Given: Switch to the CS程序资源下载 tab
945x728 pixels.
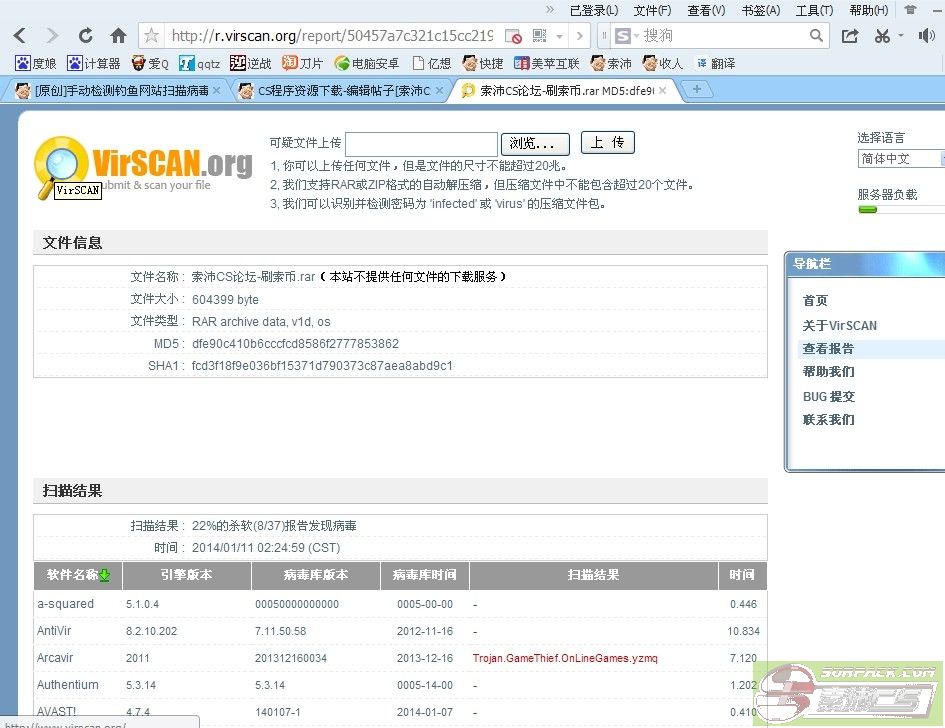Looking at the screenshot, I should coord(340,90).
